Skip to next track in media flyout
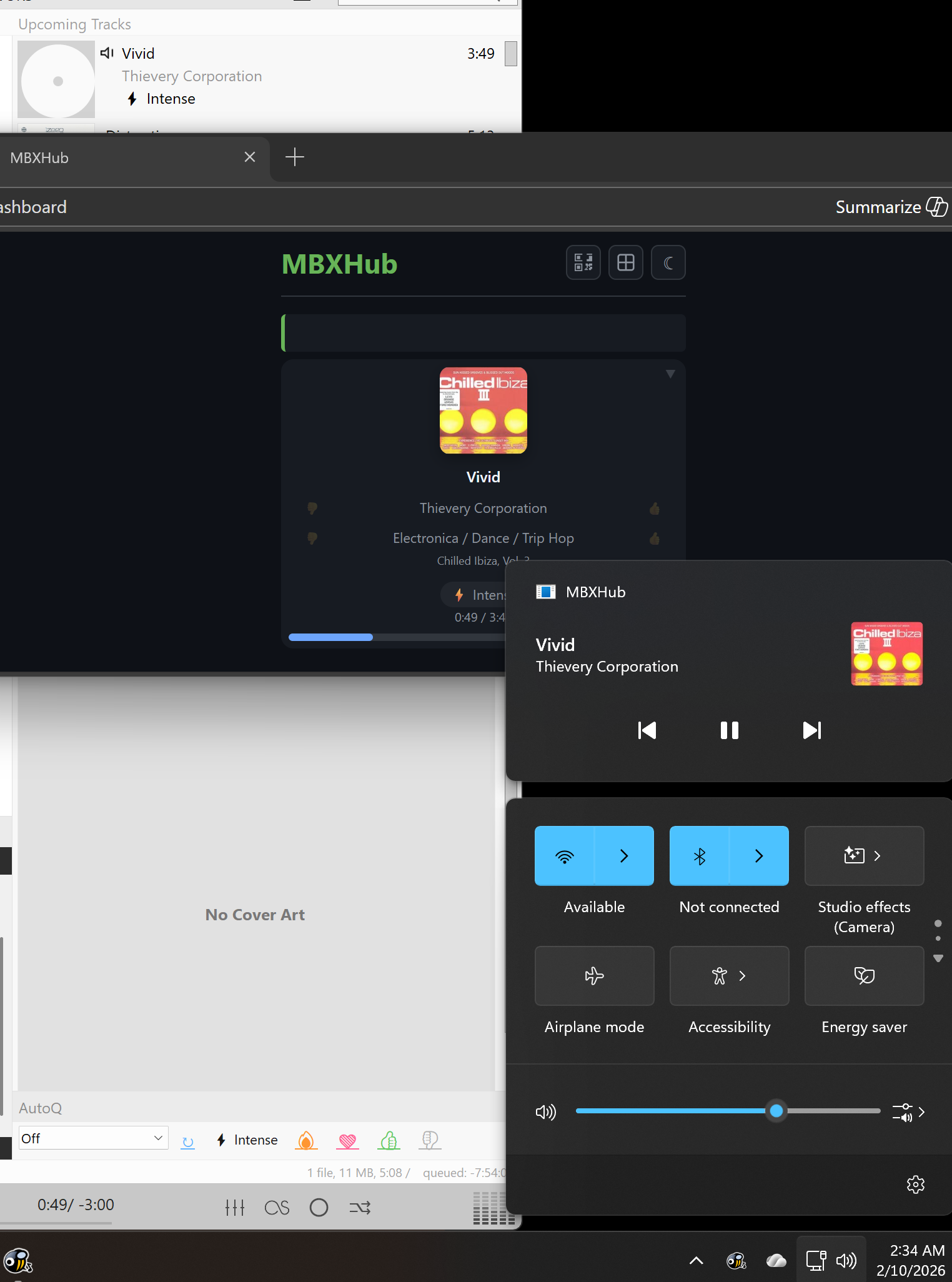Screen dimensions: 952x1282 click(812, 730)
